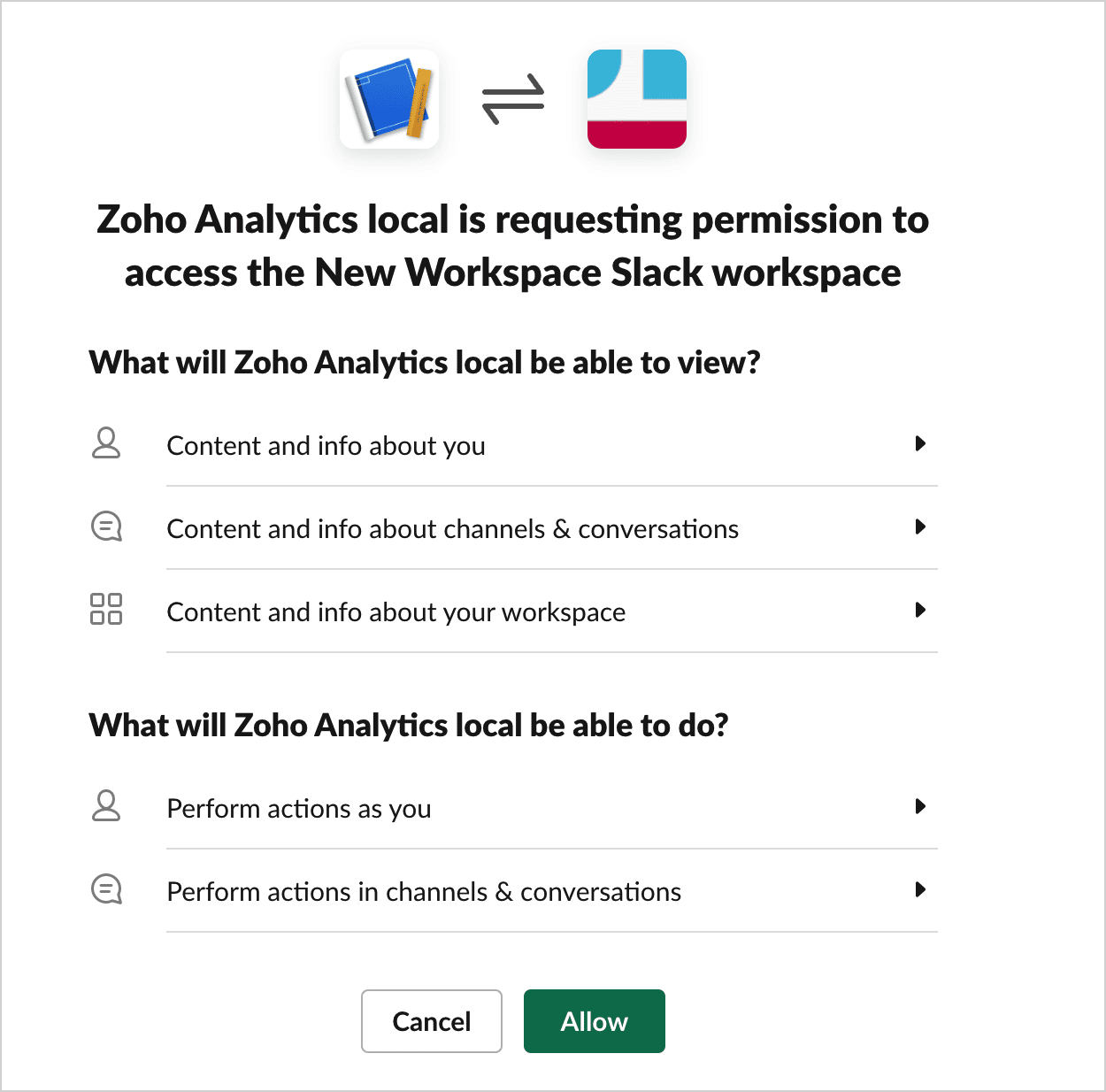Click the workspace grid icon

[106, 609]
